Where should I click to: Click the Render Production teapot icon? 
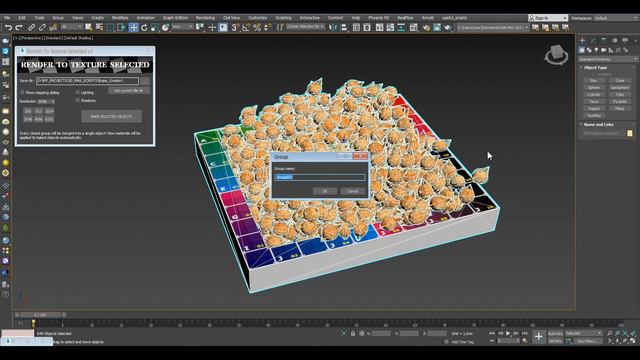tap(448, 27)
